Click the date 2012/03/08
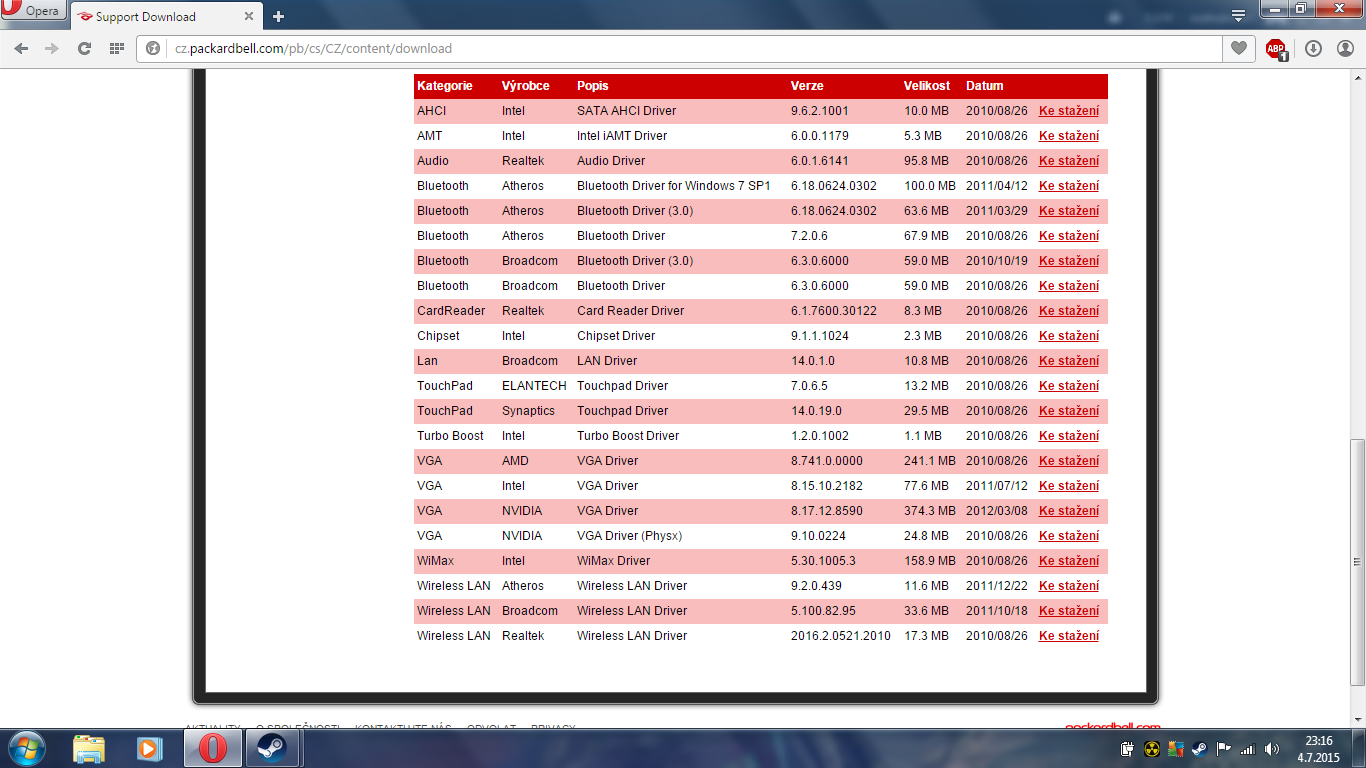1366x768 pixels. [996, 511]
